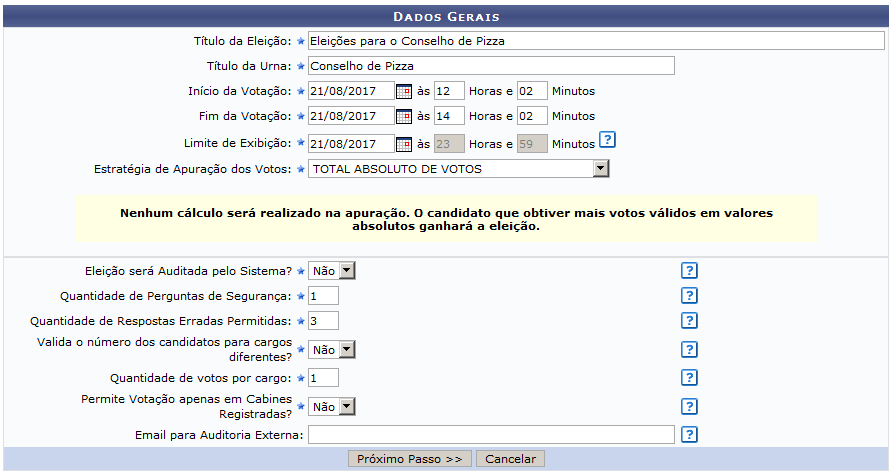Click Email para Auditoria Externa field

pos(491,435)
